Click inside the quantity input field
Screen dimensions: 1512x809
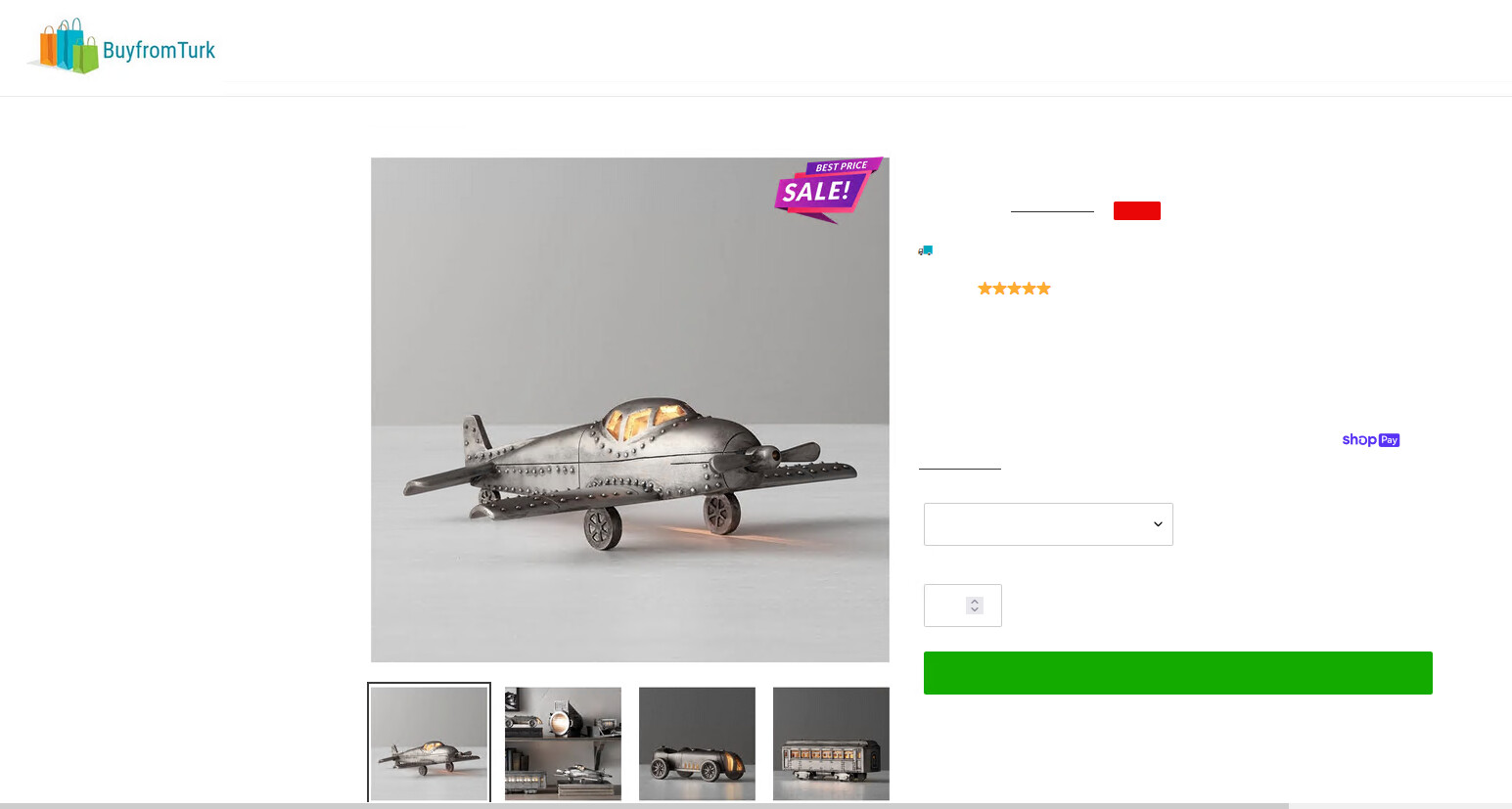tap(945, 606)
